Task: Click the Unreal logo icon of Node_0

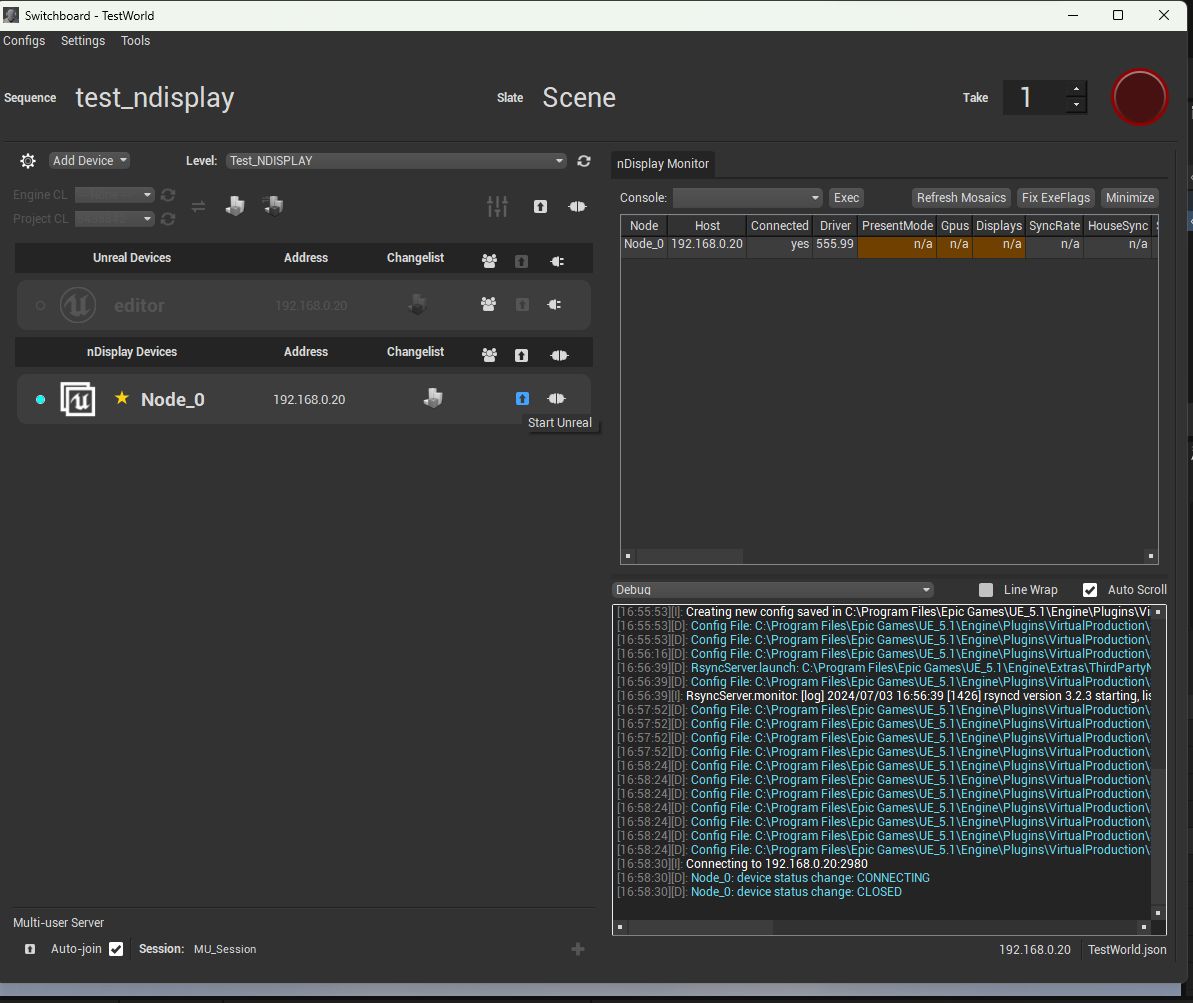Action: [78, 399]
